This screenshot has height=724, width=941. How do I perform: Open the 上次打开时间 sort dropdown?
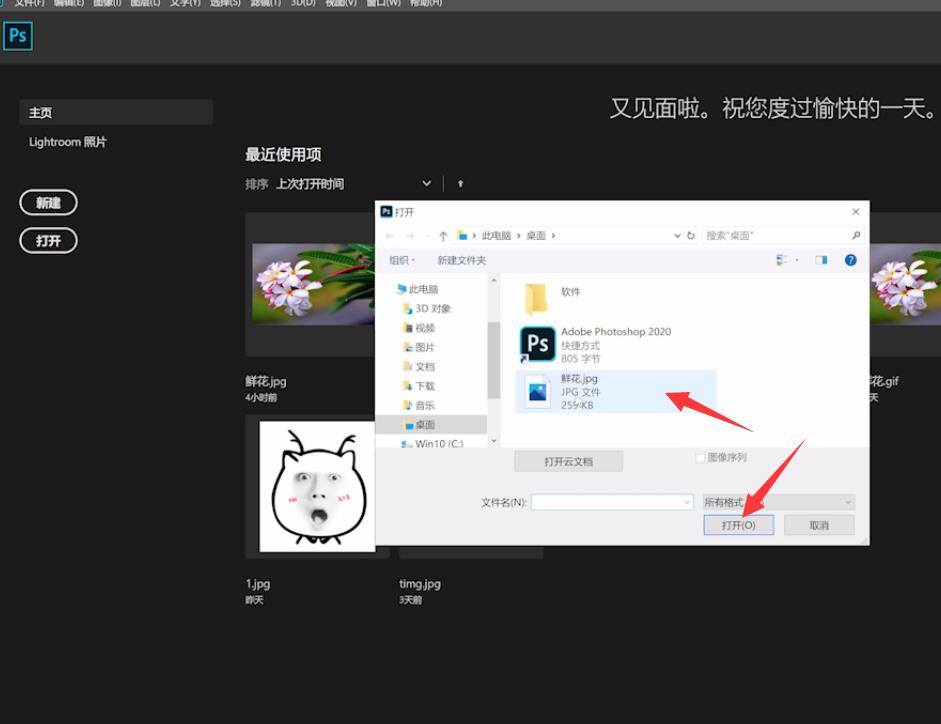click(353, 184)
